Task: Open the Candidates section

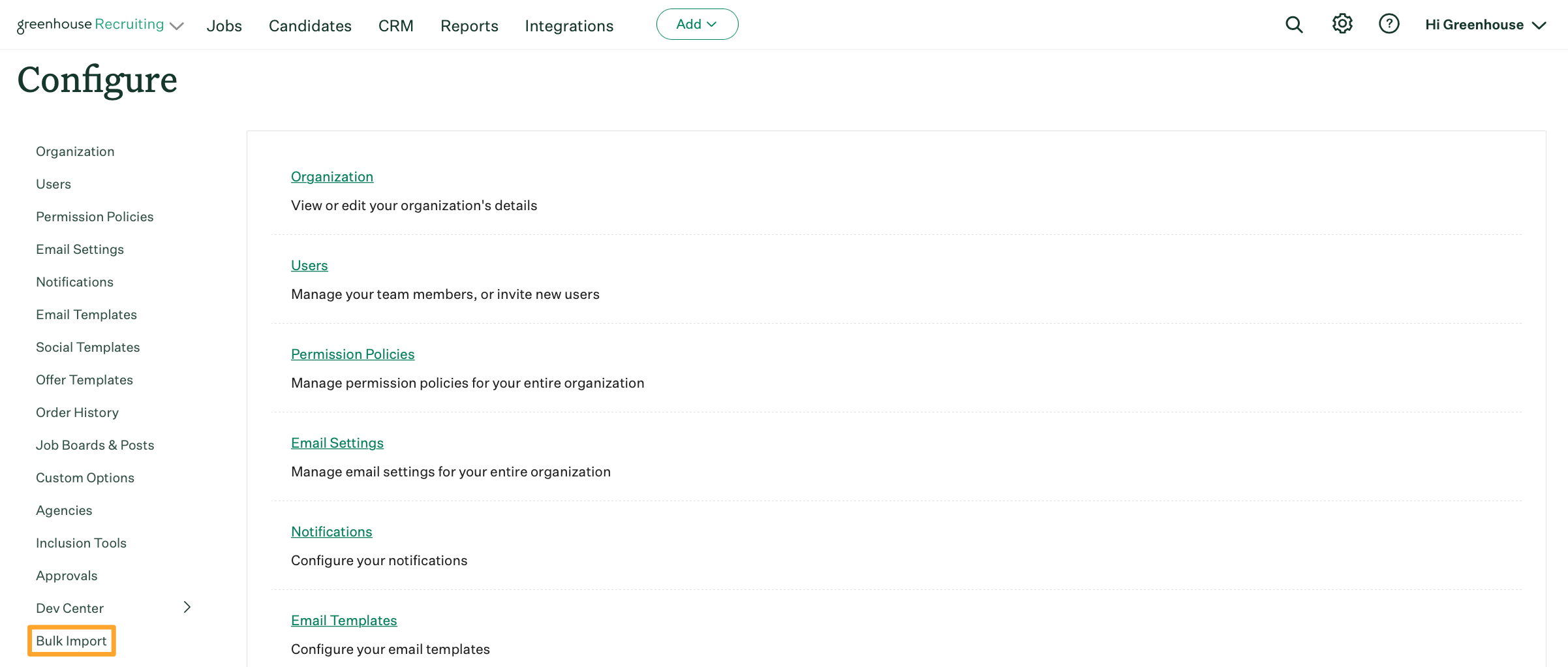Action: 310,25
